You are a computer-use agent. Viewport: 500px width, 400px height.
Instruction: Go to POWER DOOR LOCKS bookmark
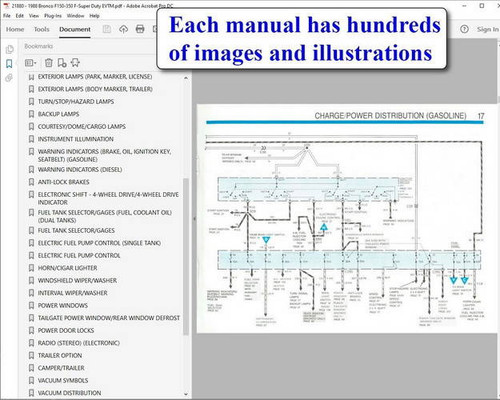[x=66, y=331]
